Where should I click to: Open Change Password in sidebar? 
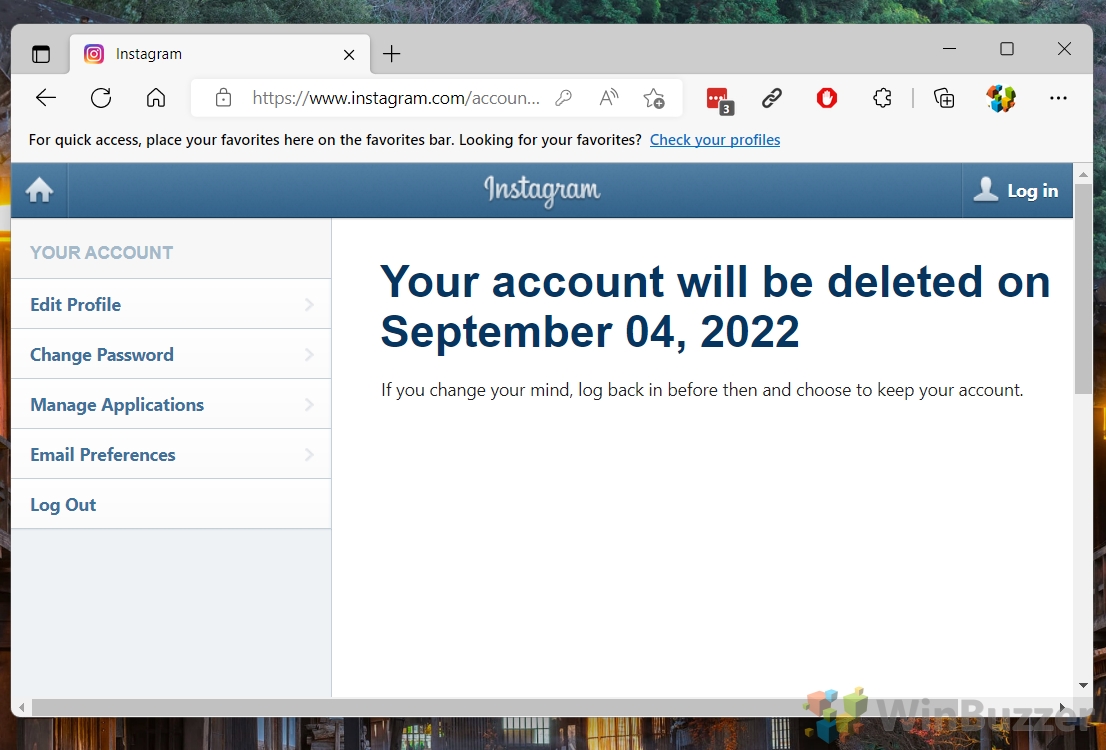(171, 354)
